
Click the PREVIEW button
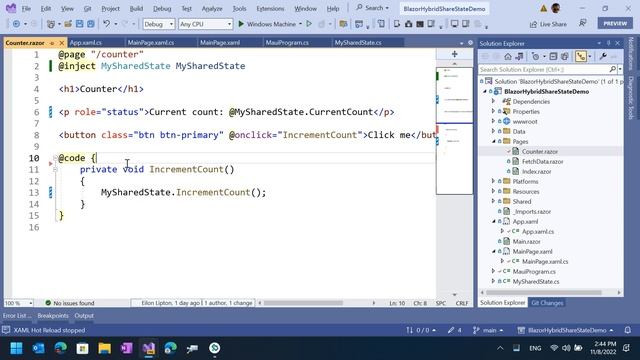[x=615, y=24]
